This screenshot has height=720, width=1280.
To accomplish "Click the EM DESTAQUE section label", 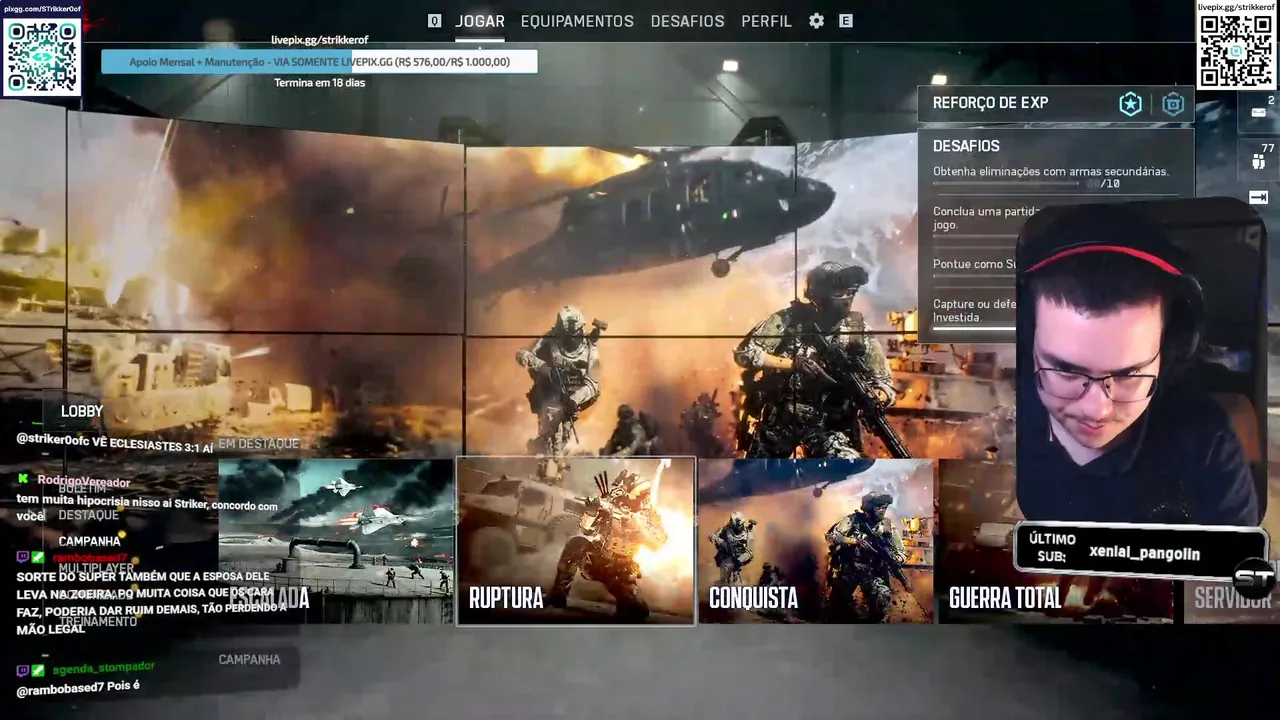I will click(259, 443).
